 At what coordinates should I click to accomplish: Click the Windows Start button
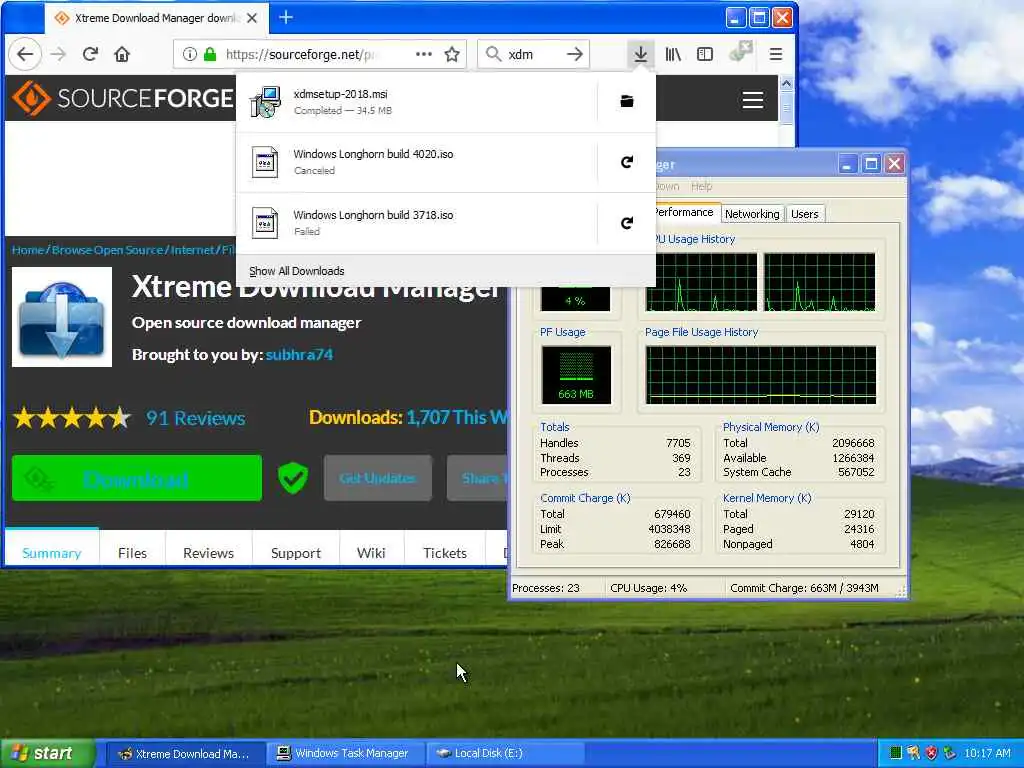[x=46, y=753]
